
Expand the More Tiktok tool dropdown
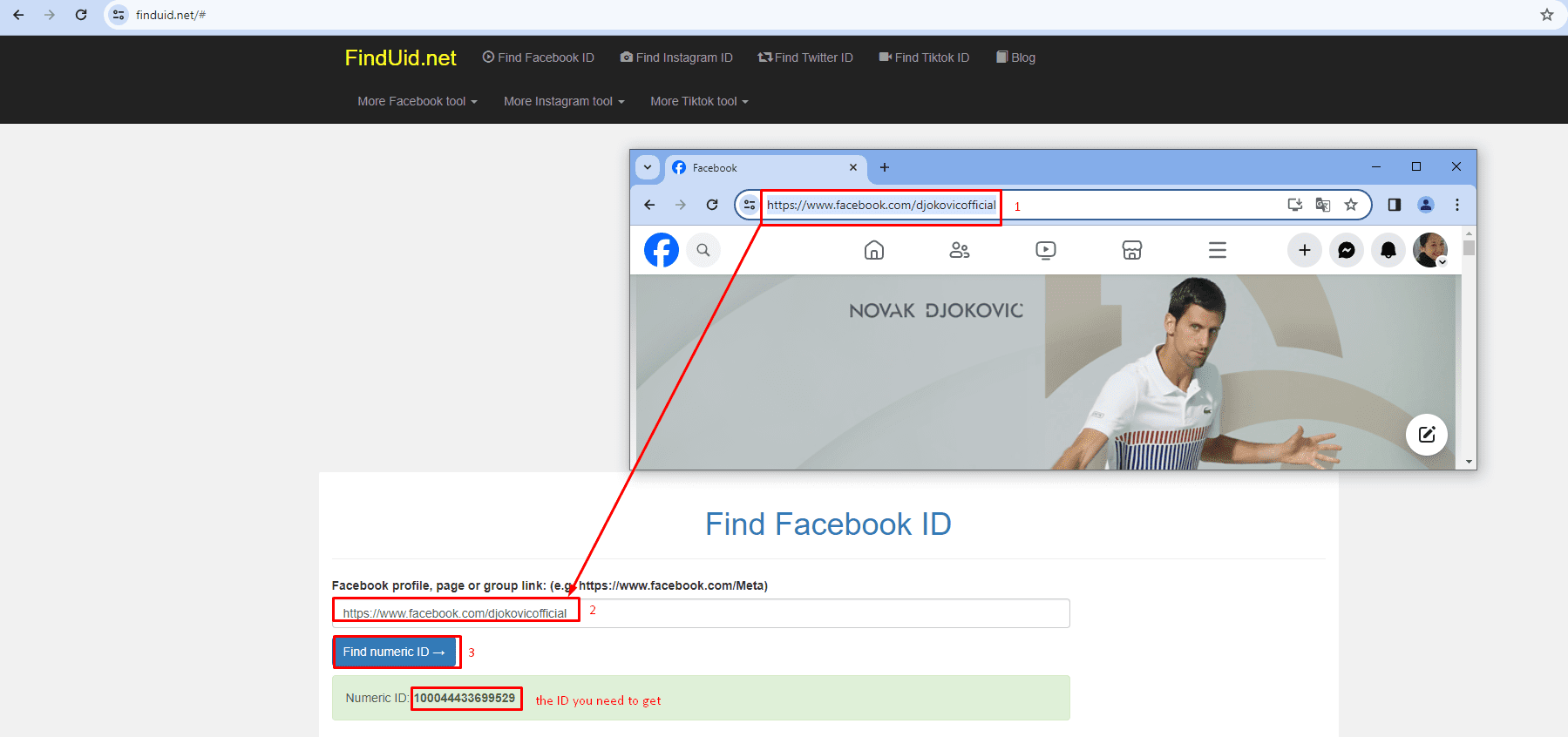[699, 101]
